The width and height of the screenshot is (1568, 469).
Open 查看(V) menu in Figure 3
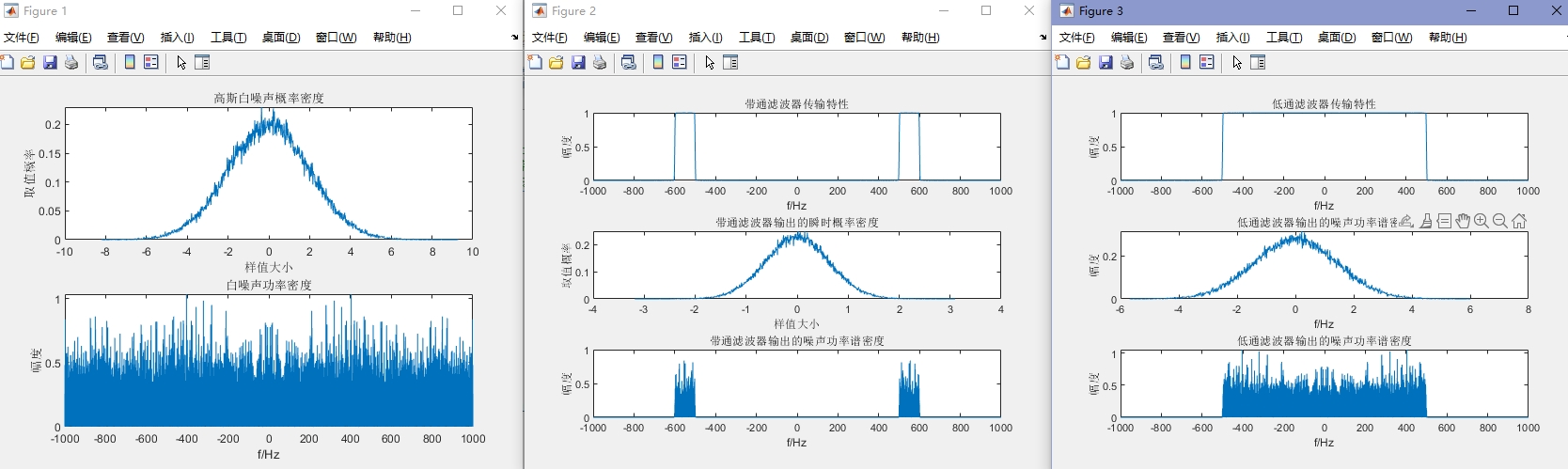point(1182,38)
